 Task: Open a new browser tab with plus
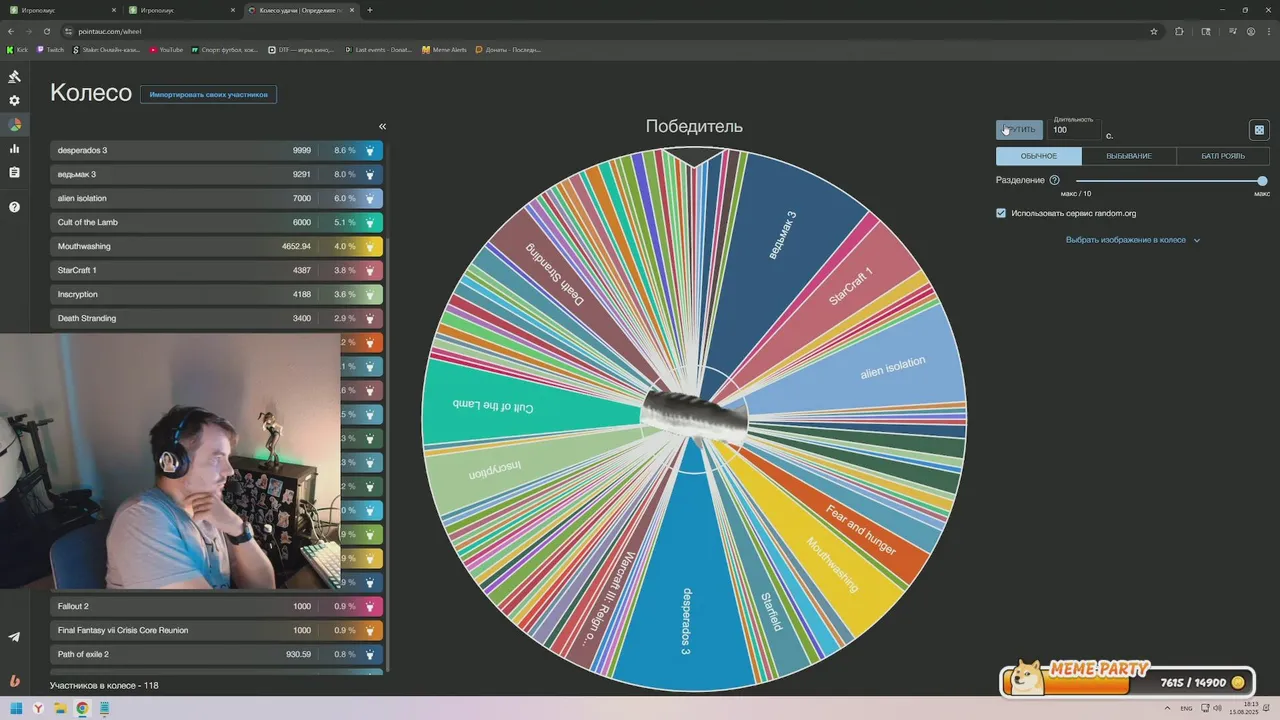[x=370, y=10]
